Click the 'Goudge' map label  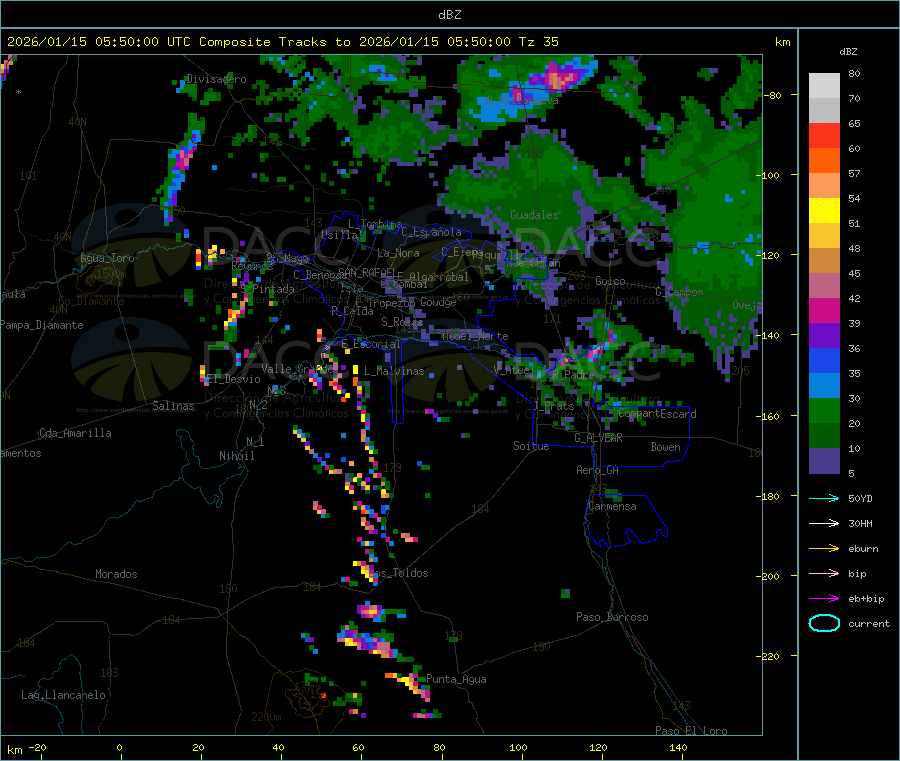[438, 302]
